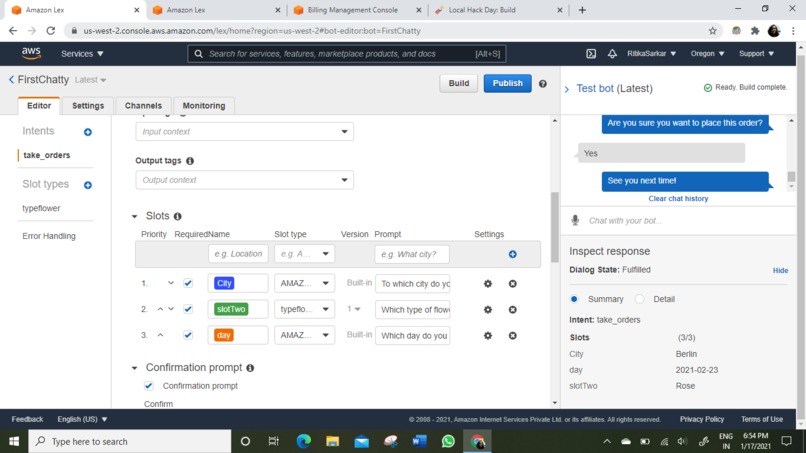The height and width of the screenshot is (453, 806).
Task: Click the Hide link in Inspect response
Action: tap(780, 270)
